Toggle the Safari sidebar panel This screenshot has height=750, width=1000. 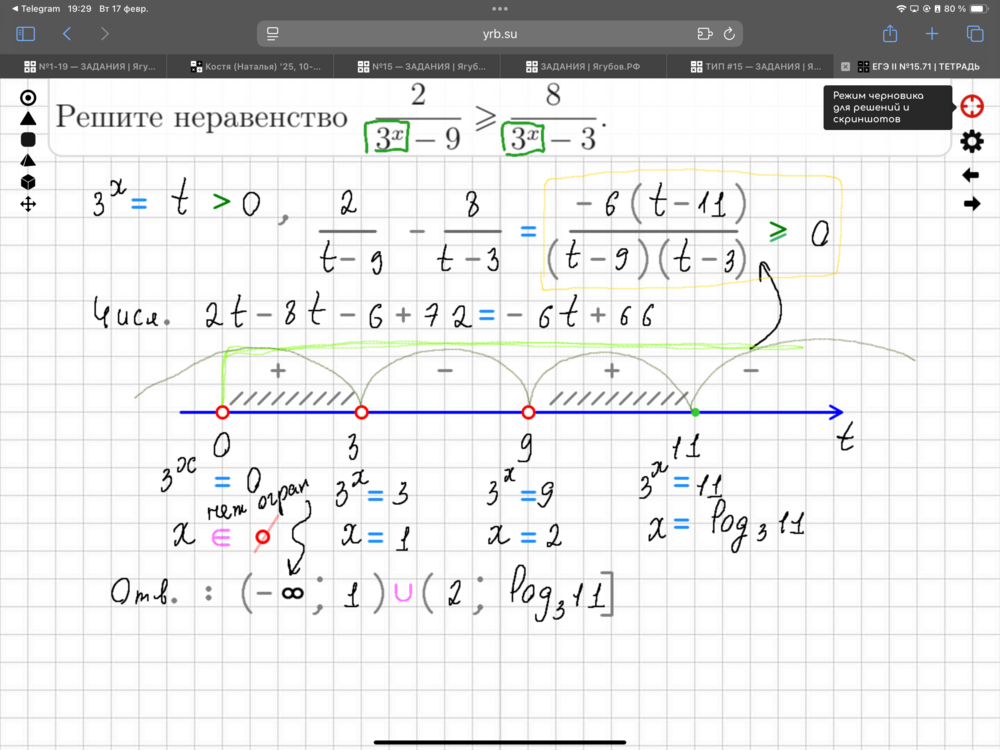tap(26, 33)
